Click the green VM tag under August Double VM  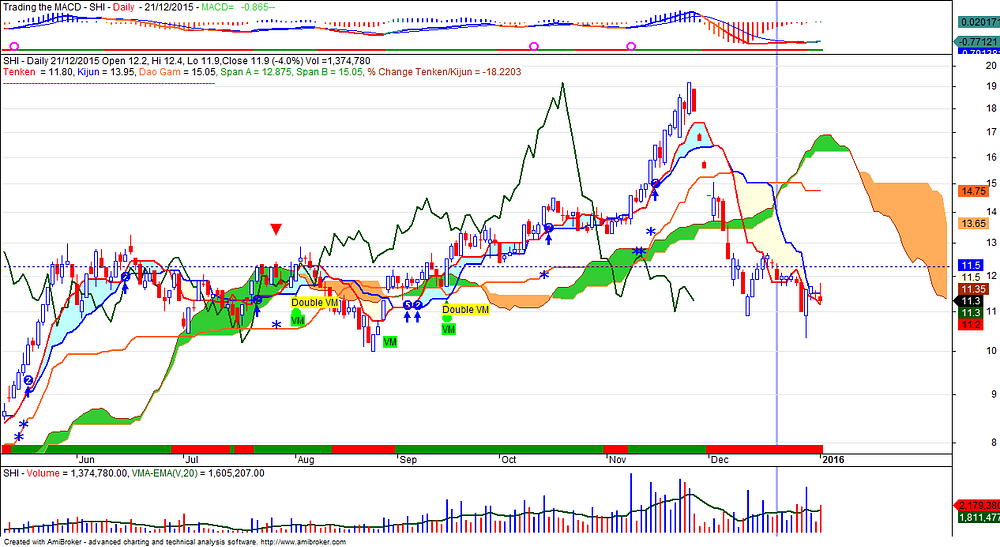[298, 321]
